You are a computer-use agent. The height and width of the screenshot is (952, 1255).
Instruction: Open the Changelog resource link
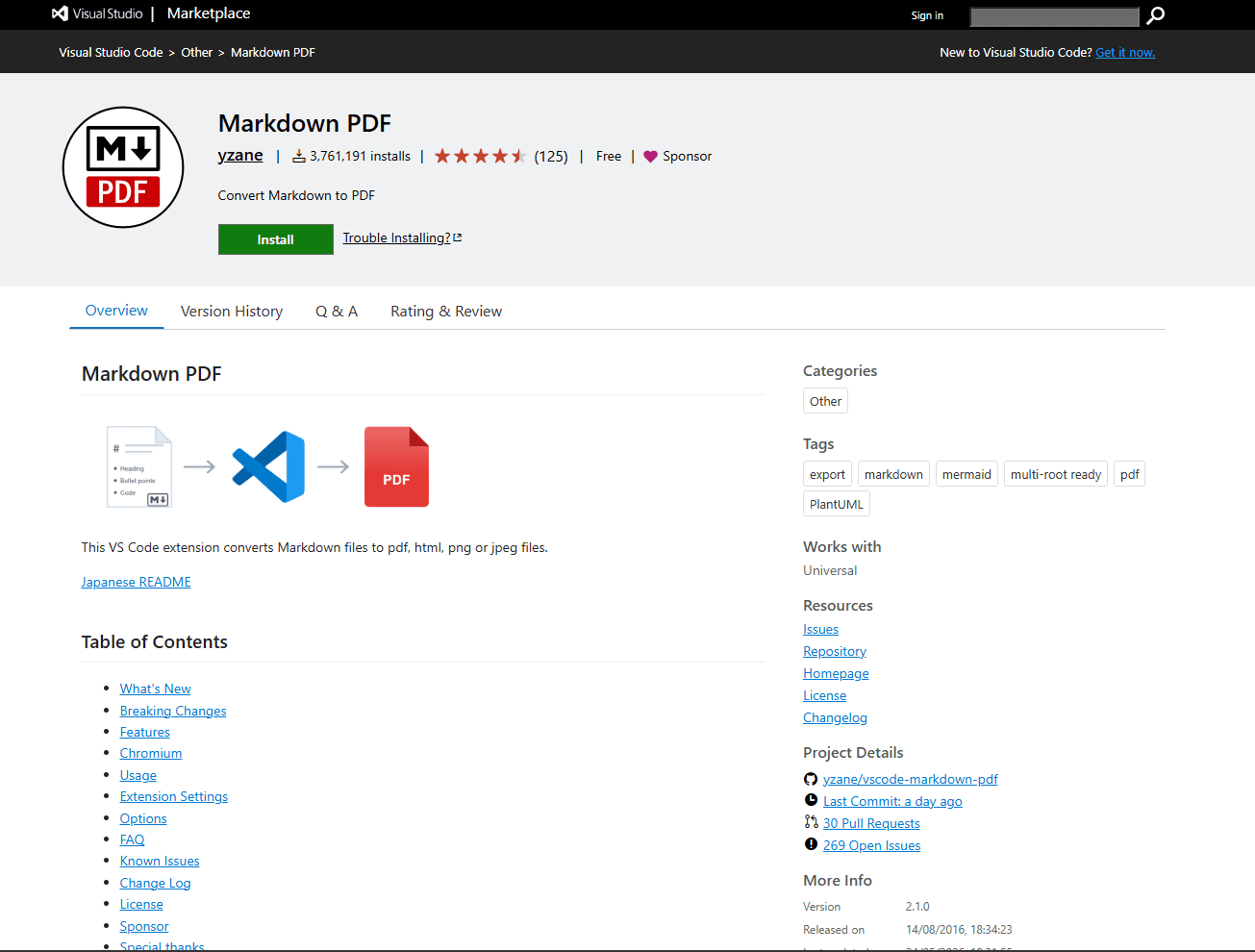click(835, 717)
